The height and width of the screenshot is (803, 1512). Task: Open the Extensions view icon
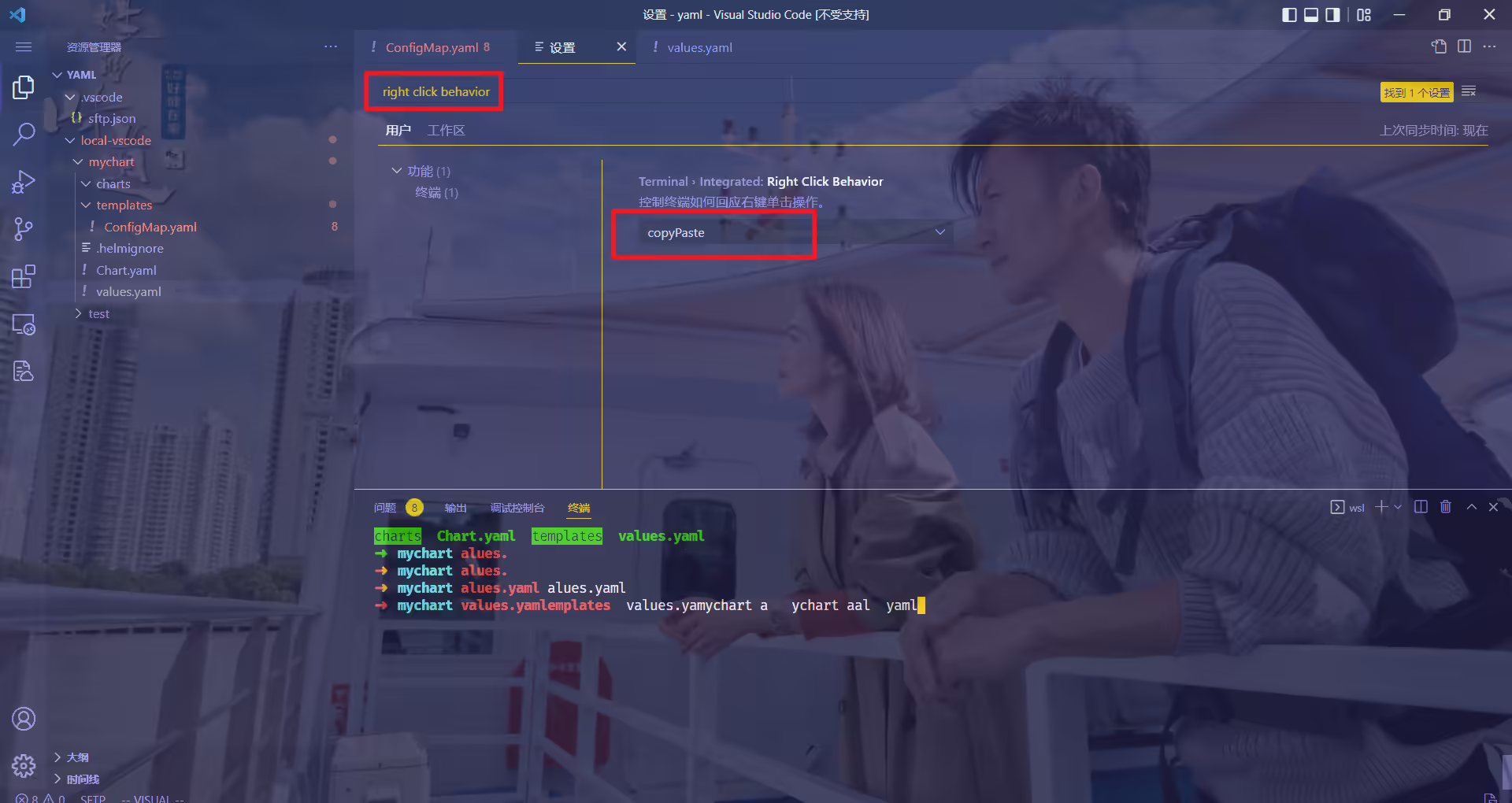pos(24,276)
